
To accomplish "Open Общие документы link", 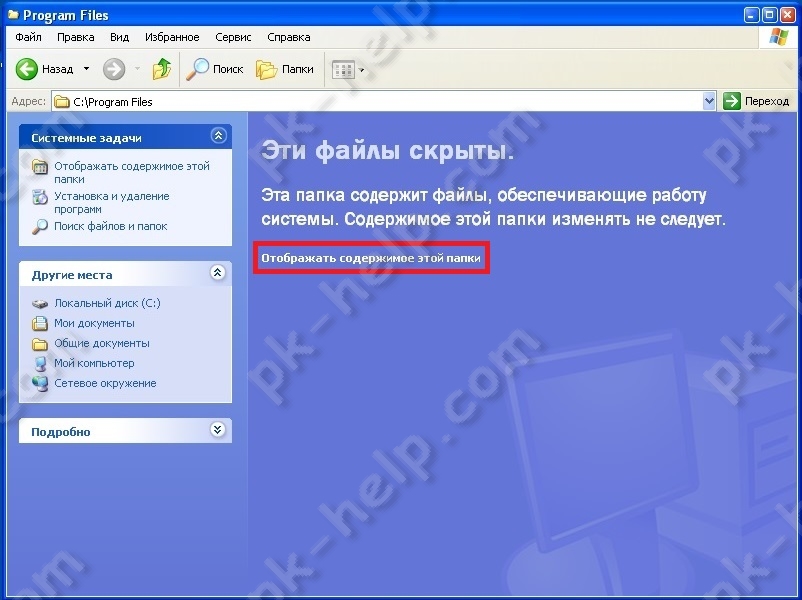I will 102,343.
